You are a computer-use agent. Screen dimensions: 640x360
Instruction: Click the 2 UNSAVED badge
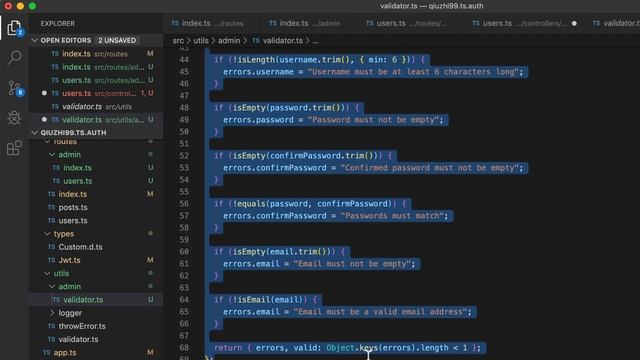(x=117, y=40)
